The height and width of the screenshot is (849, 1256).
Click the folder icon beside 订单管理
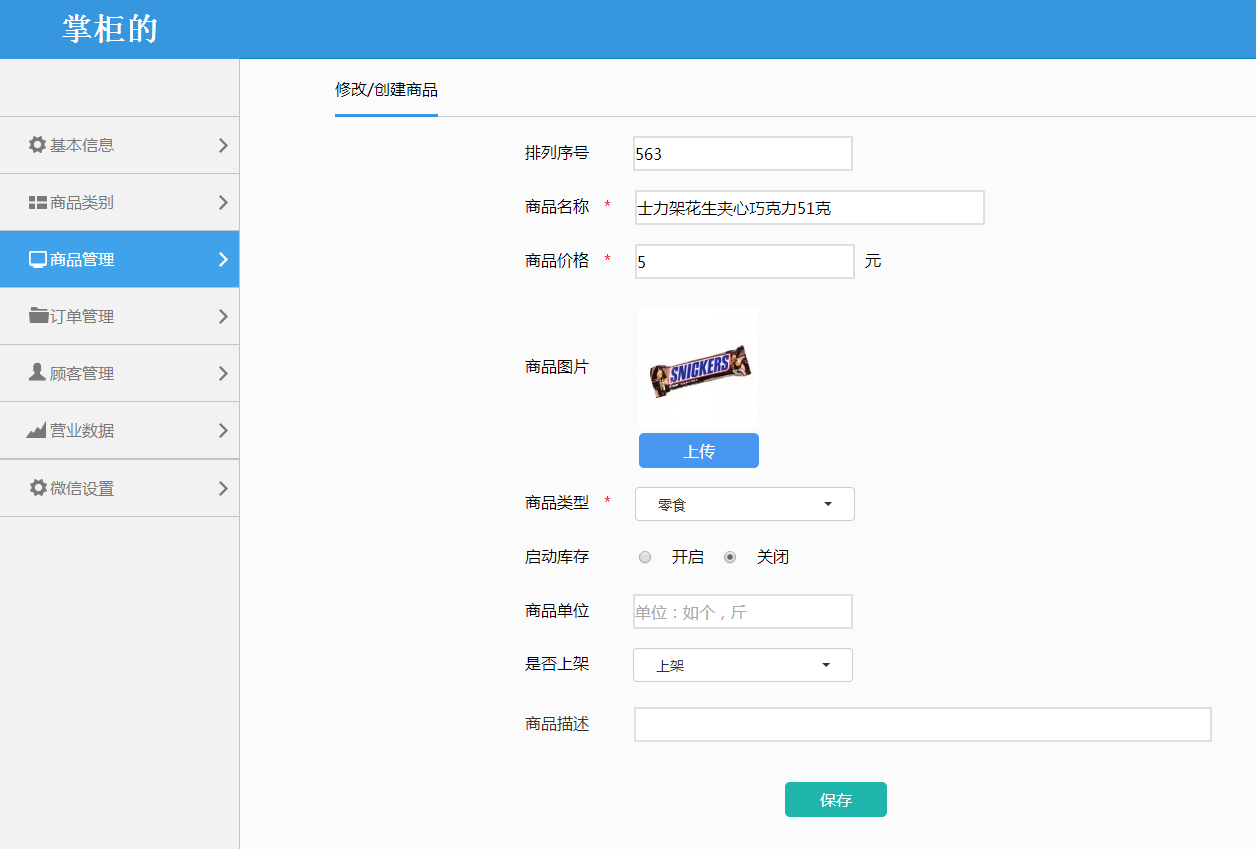tap(38, 316)
